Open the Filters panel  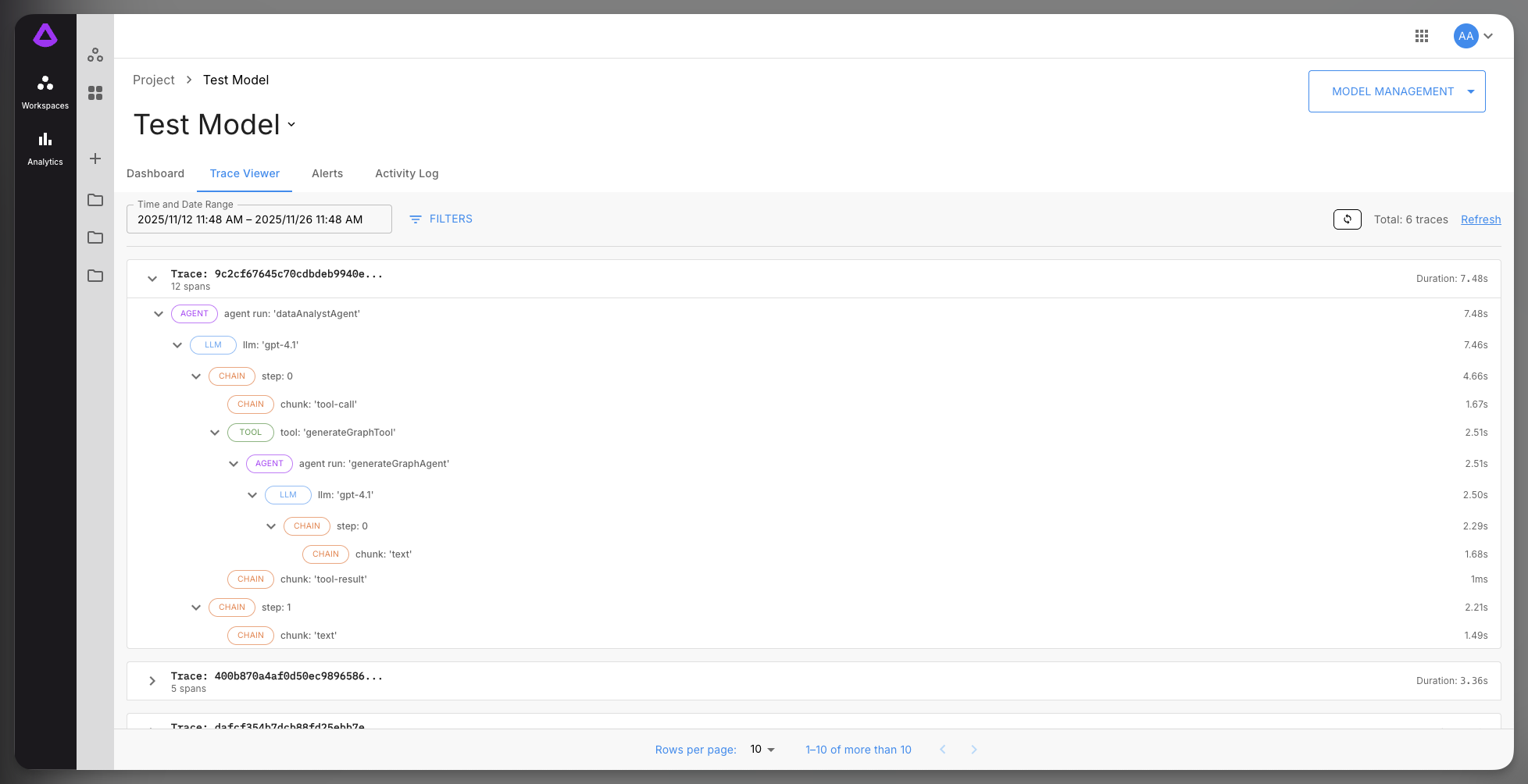(441, 219)
